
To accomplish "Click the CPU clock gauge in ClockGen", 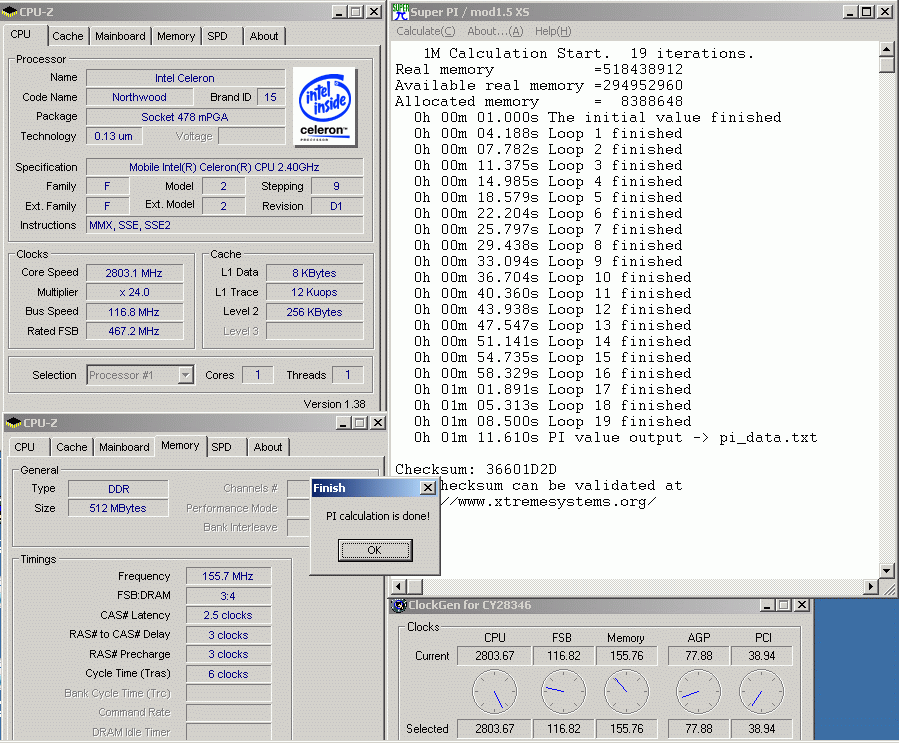I will tap(495, 692).
